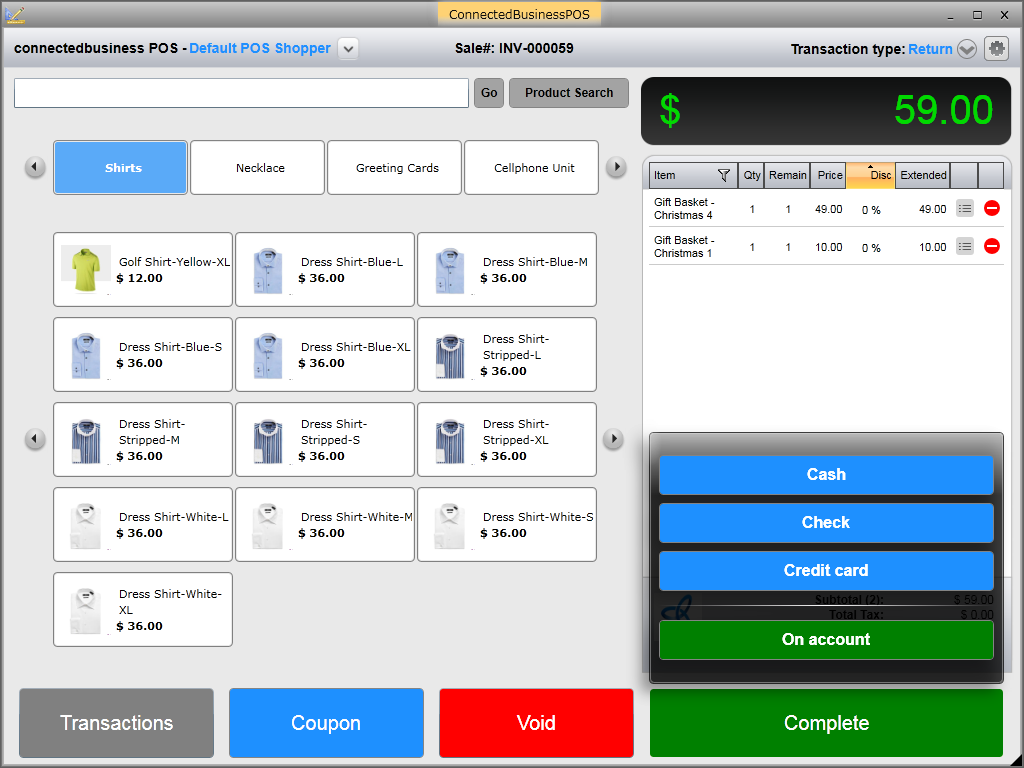Viewport: 1024px width, 768px height.
Task: Go to previous product page arrow
Action: 35,439
